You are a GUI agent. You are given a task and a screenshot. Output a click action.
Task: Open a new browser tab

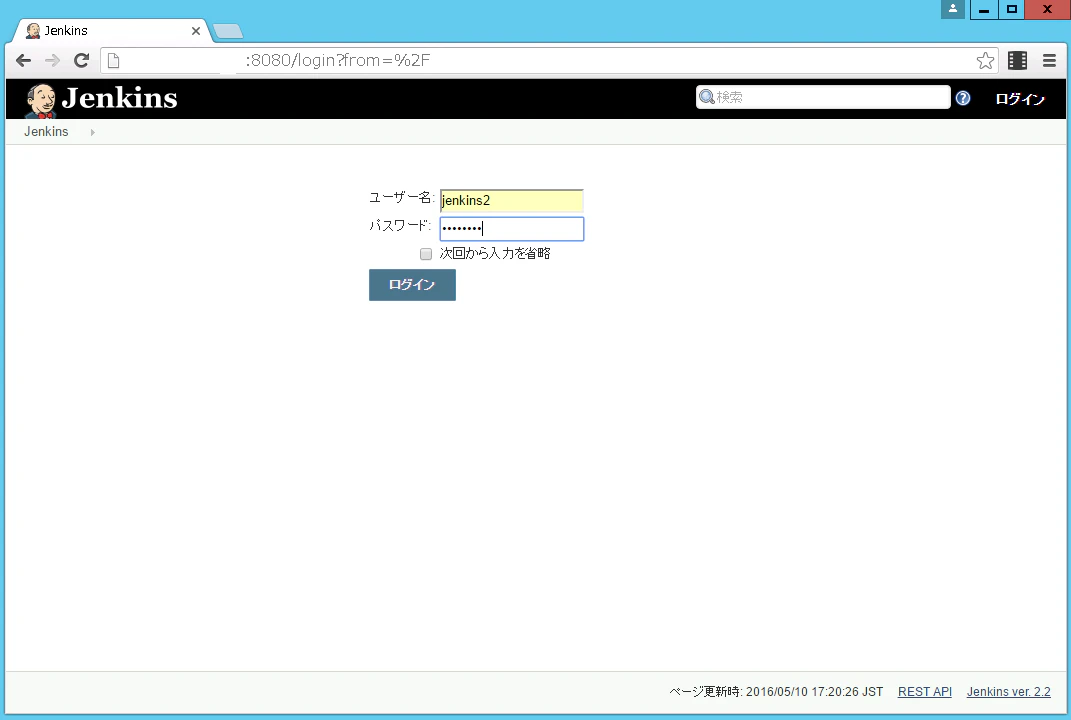[228, 31]
